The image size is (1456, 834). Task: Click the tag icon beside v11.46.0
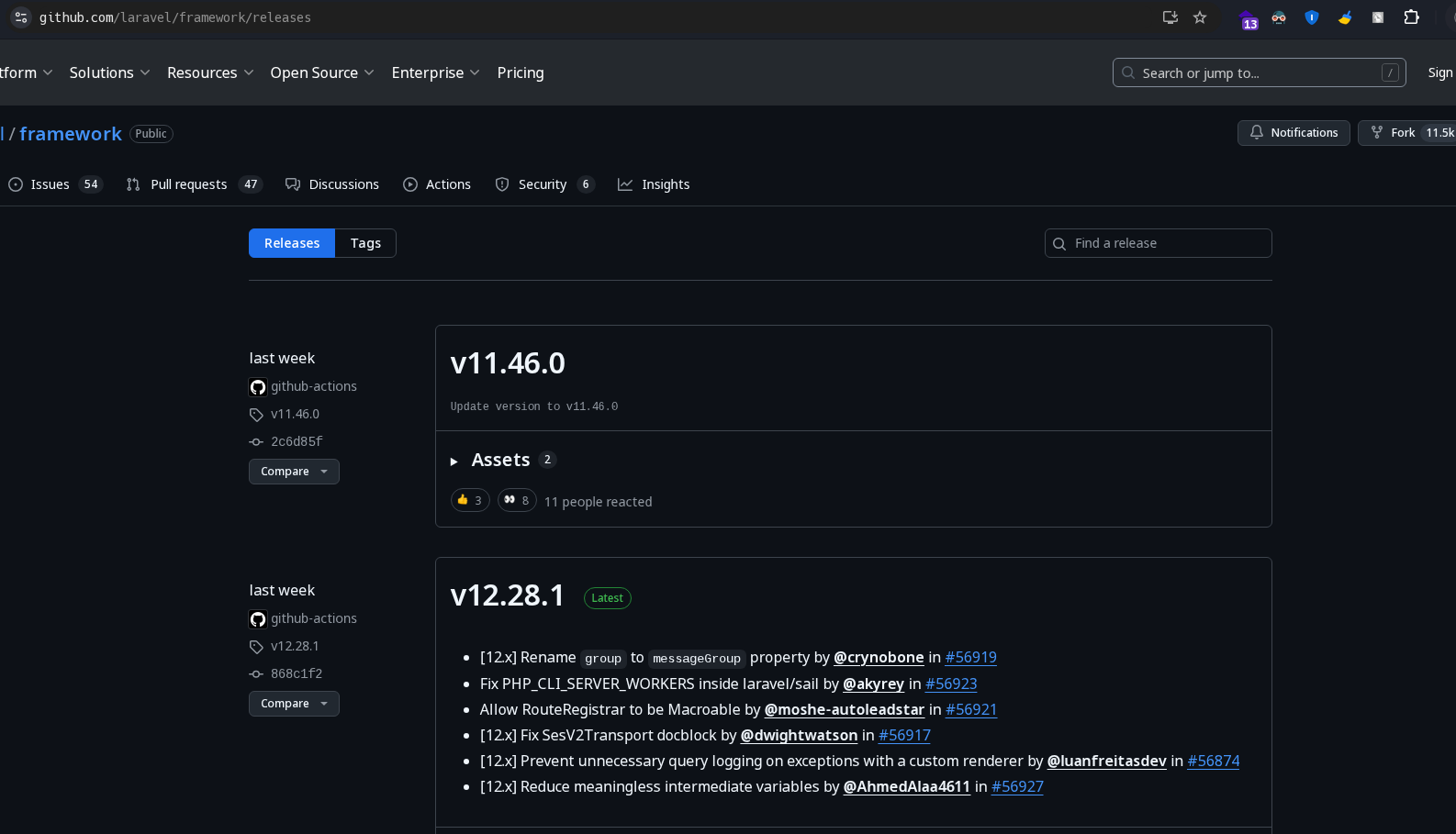[x=256, y=415]
